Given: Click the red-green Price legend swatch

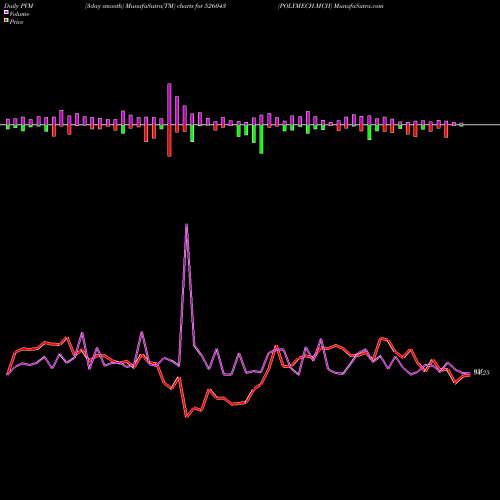Looking at the screenshot, I should (6, 21).
